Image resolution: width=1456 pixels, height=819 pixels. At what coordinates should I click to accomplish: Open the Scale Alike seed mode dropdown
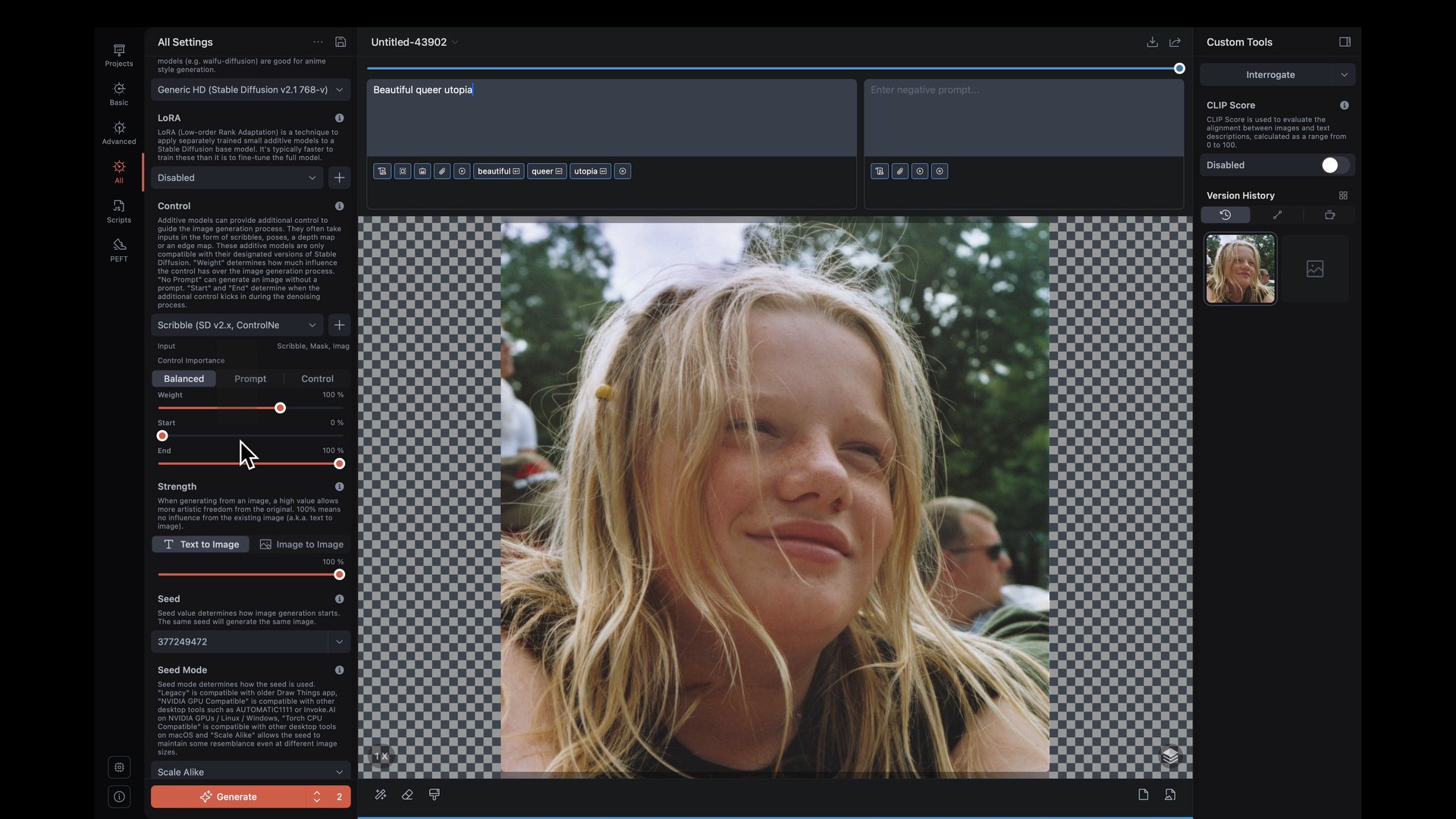coord(250,772)
